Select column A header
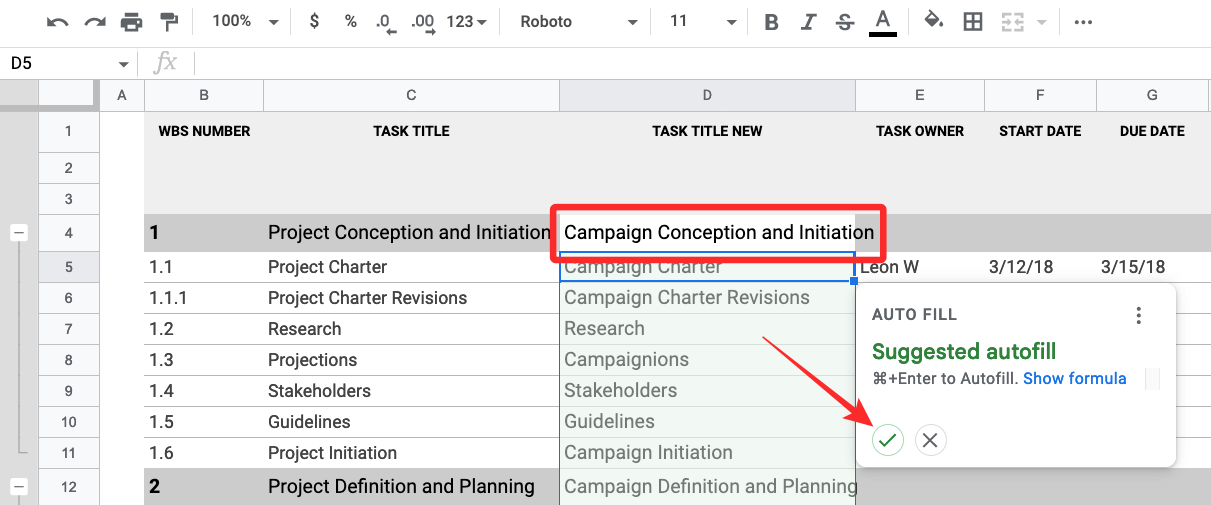 click(122, 95)
